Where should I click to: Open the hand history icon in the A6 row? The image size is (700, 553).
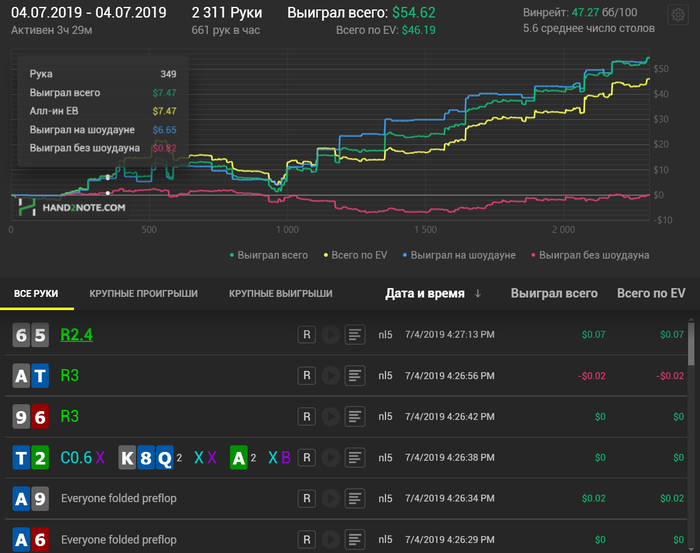point(354,539)
